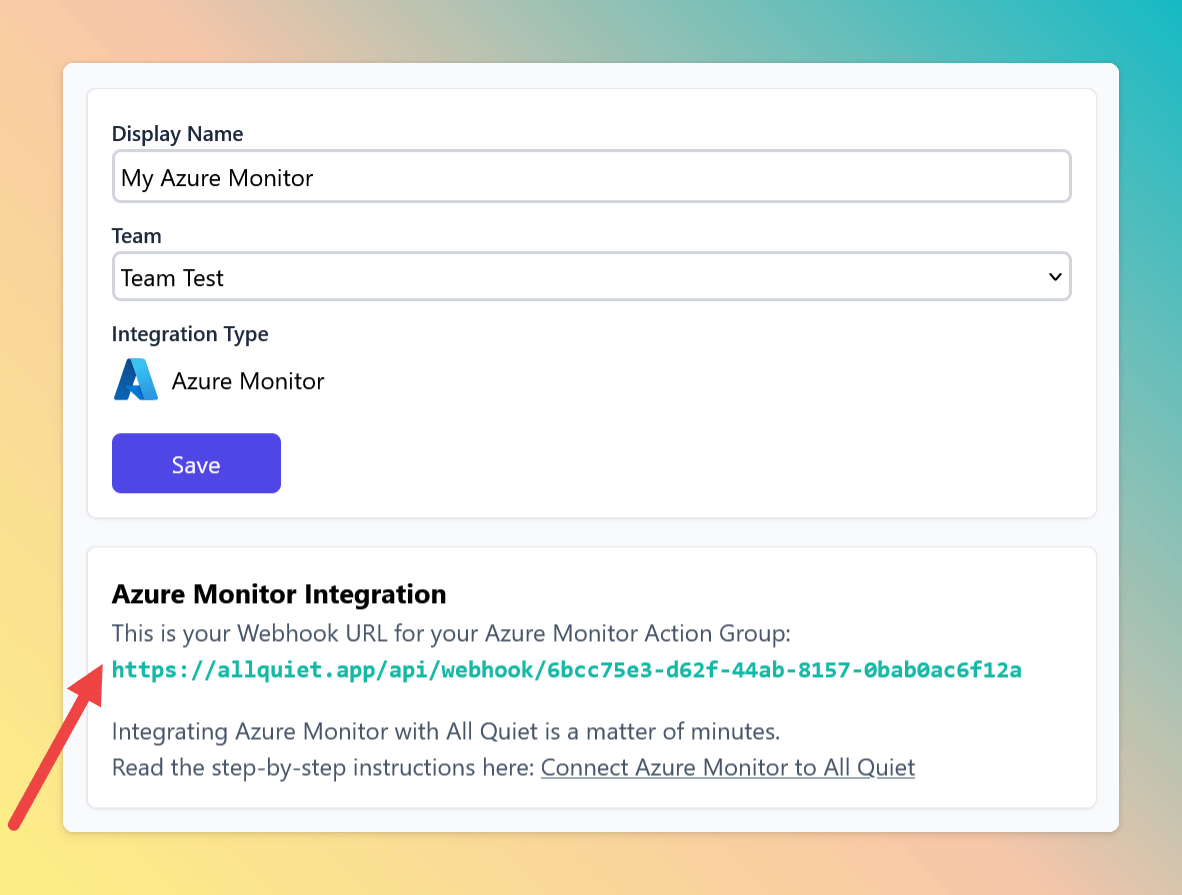Click the 'matter of minutes' sentence
This screenshot has width=1182, height=895.
point(446,731)
